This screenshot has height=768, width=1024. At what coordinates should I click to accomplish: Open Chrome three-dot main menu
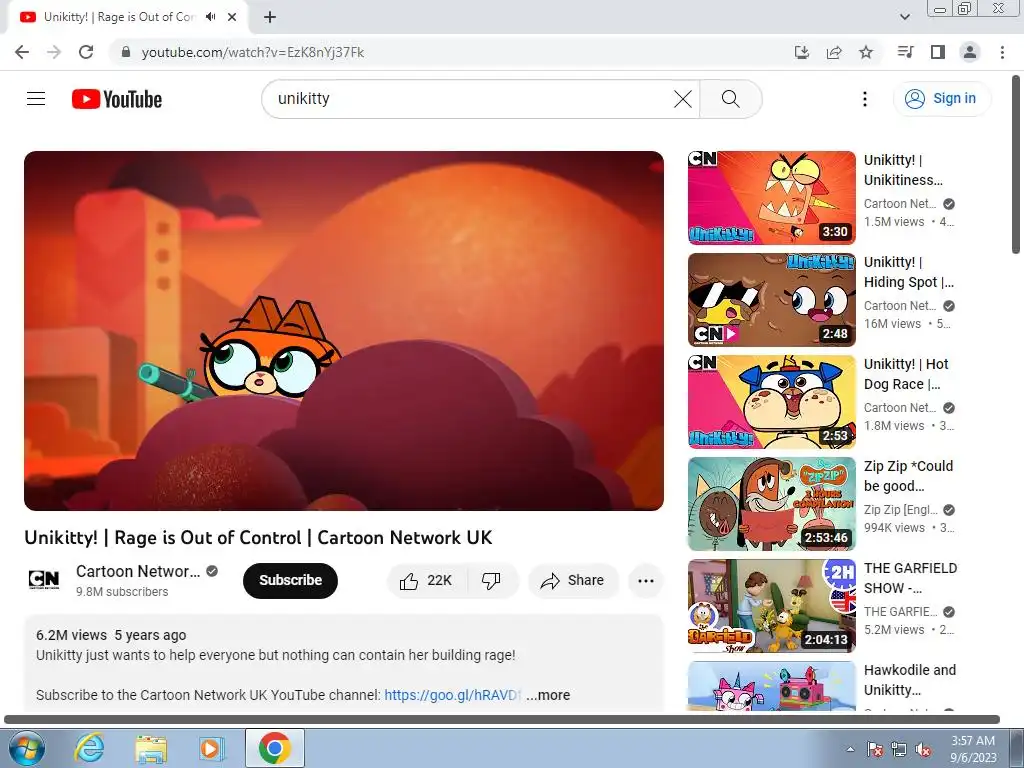pyautogui.click(x=1002, y=52)
